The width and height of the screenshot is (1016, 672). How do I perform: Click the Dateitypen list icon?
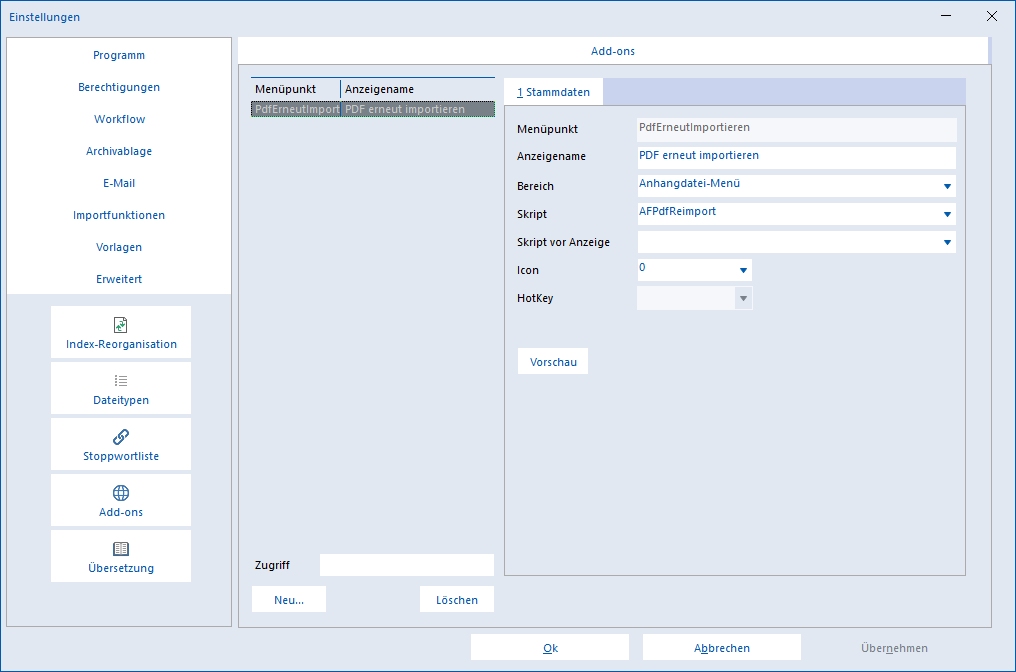pos(121,381)
